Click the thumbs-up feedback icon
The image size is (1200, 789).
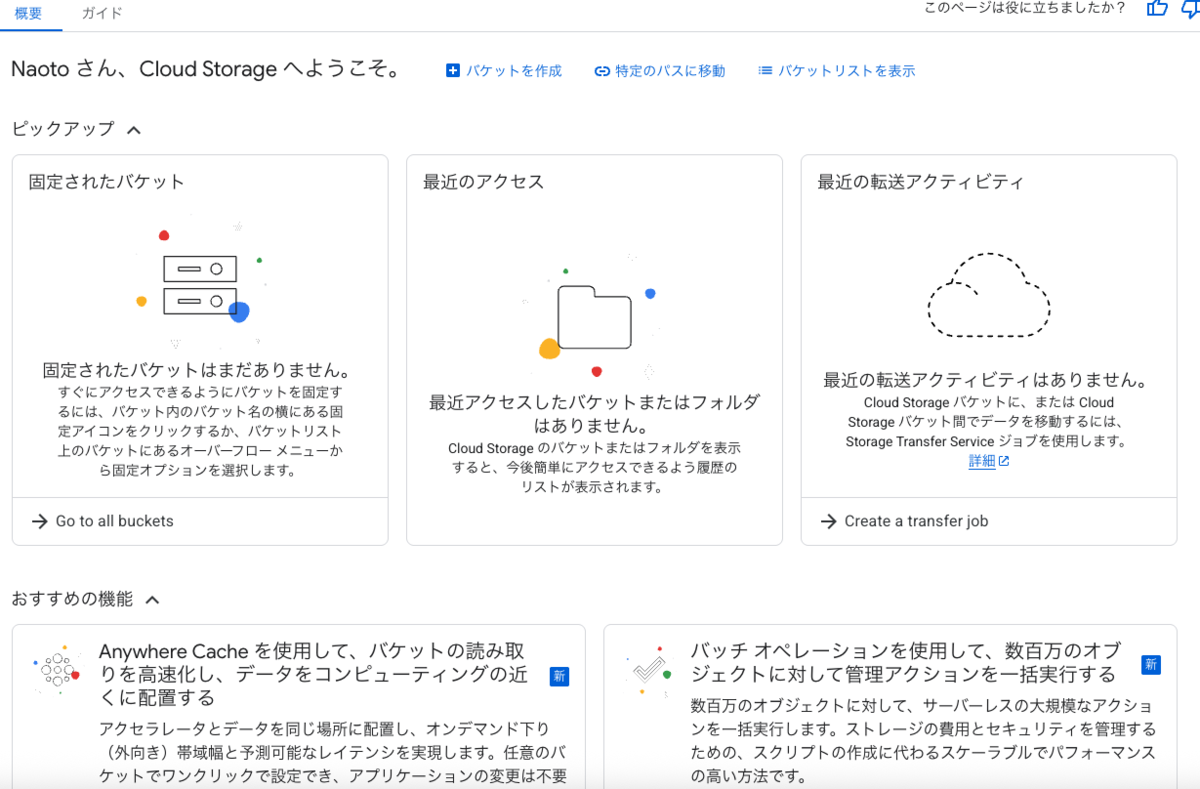[x=1157, y=8]
